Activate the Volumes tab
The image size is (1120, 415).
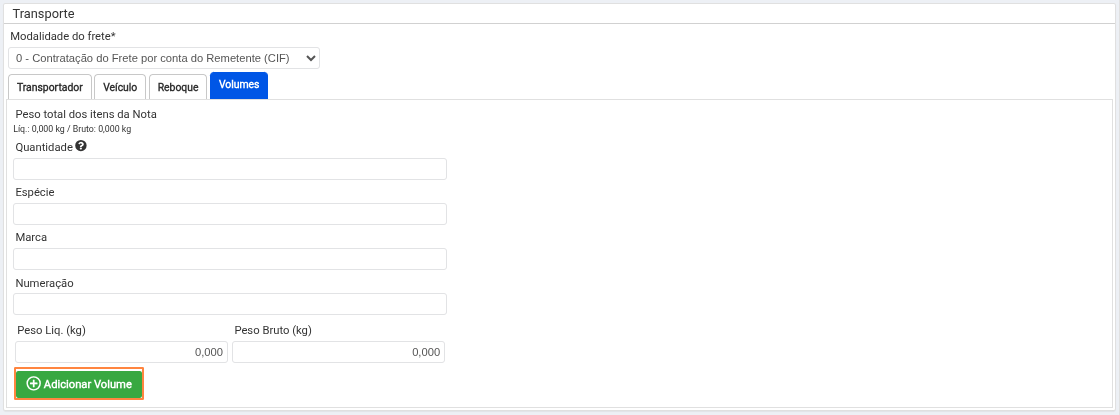pyautogui.click(x=239, y=85)
